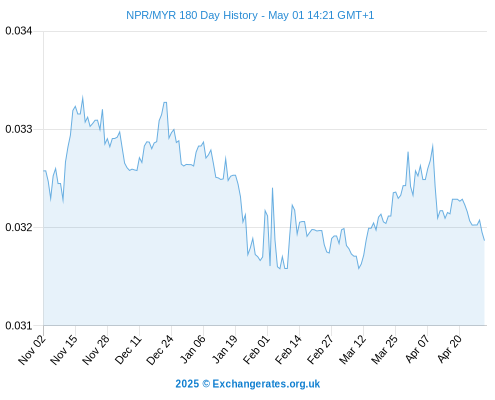This screenshot has width=495, height=400.
Task: Select the Apr 07 date marker
Action: [x=417, y=350]
